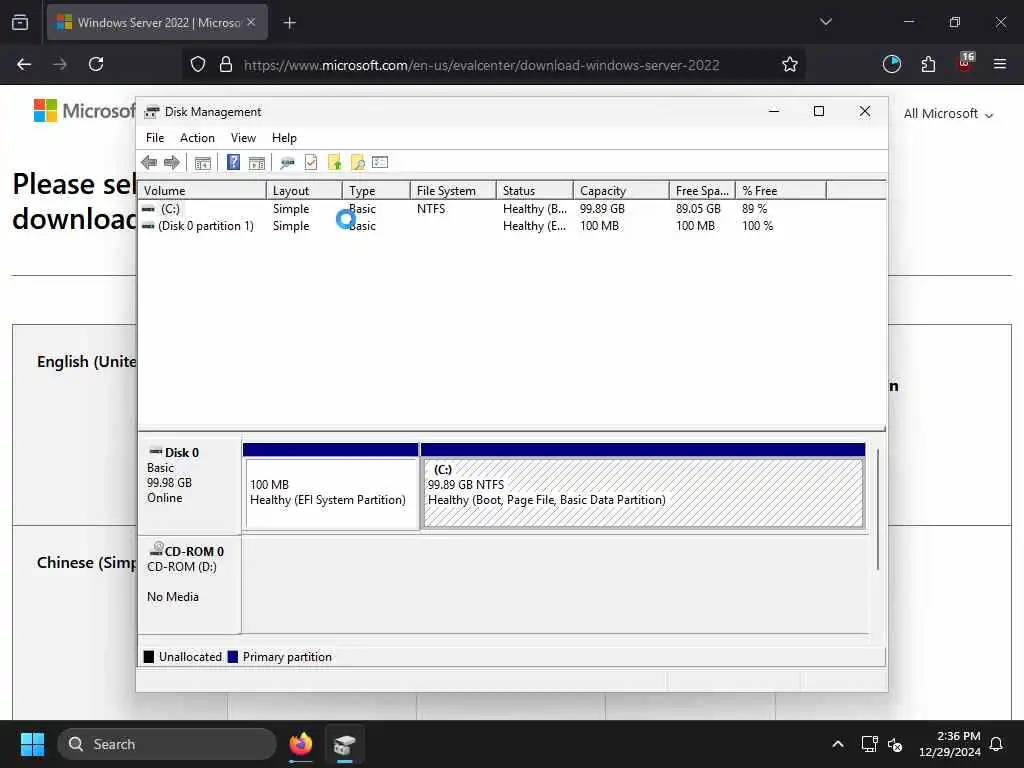The height and width of the screenshot is (768, 1024).
Task: Click the 89.05 GB free space cell
Action: coord(698,209)
